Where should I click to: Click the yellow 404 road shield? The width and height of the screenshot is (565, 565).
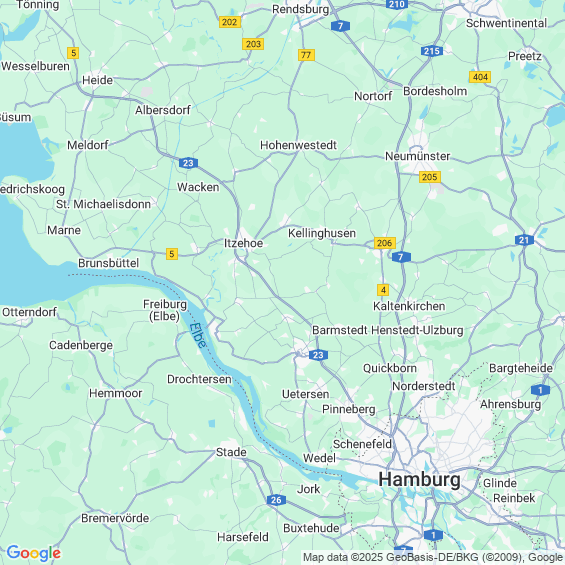tap(480, 77)
